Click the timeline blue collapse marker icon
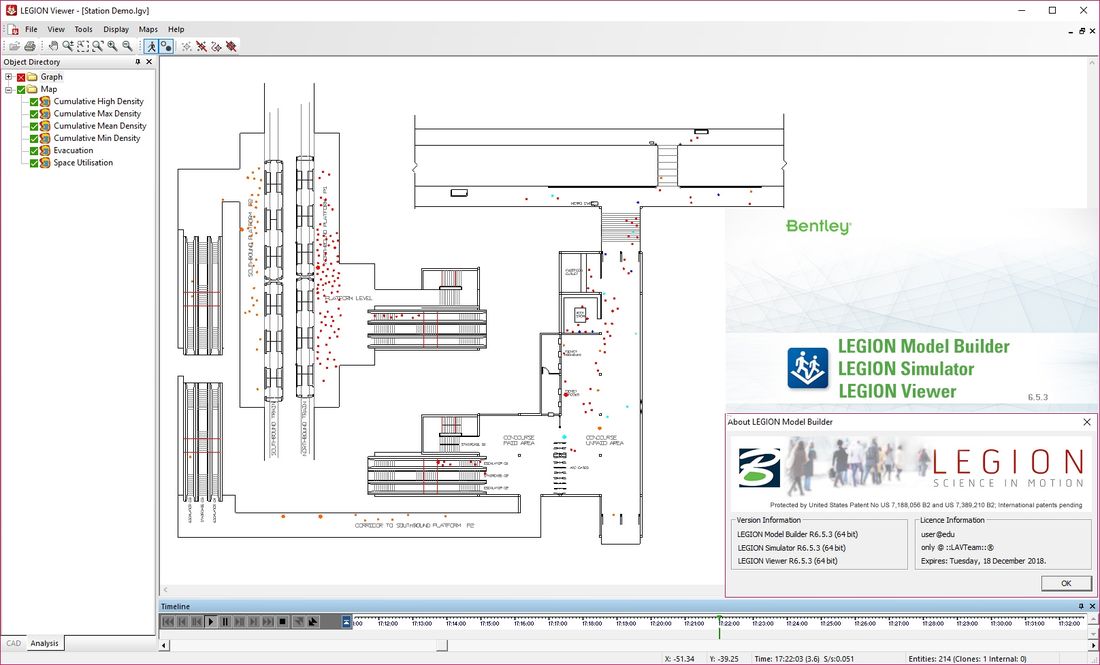This screenshot has height=665, width=1100. click(347, 622)
